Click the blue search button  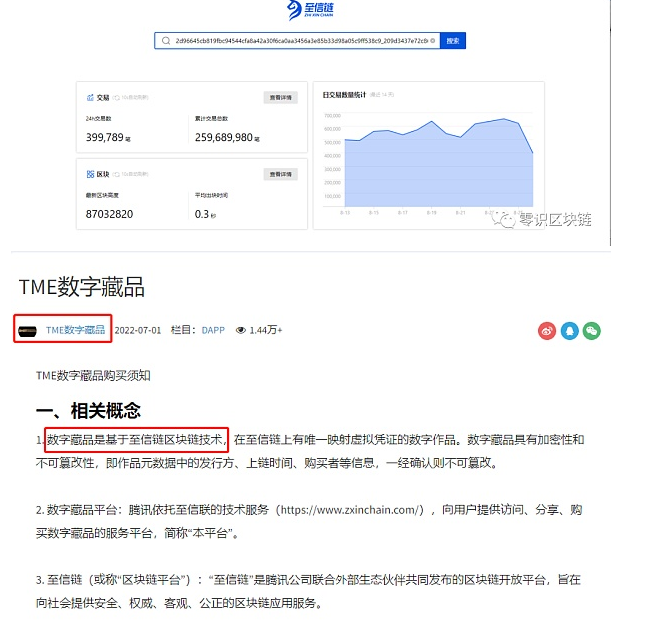(x=453, y=41)
